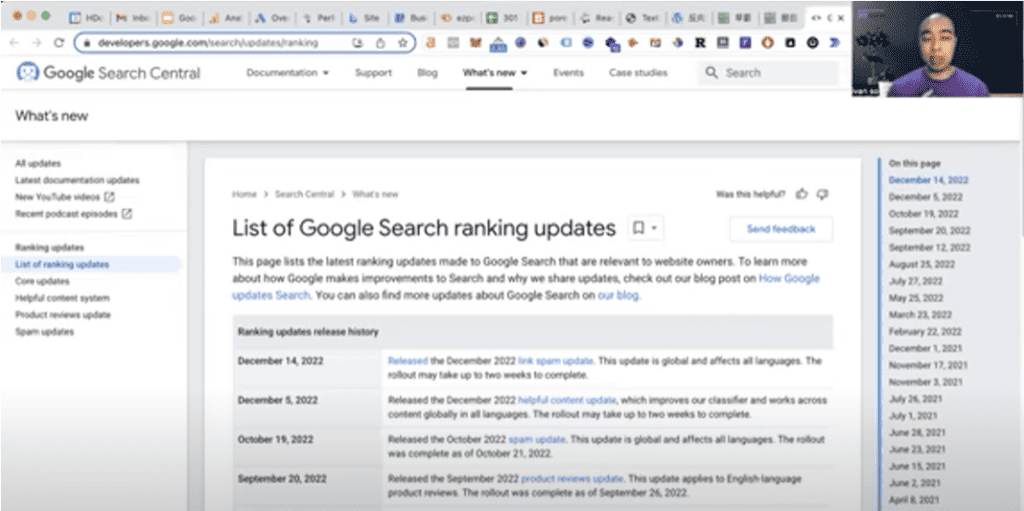Open the What's new dropdown menu
This screenshot has width=1024, height=511.
point(494,73)
